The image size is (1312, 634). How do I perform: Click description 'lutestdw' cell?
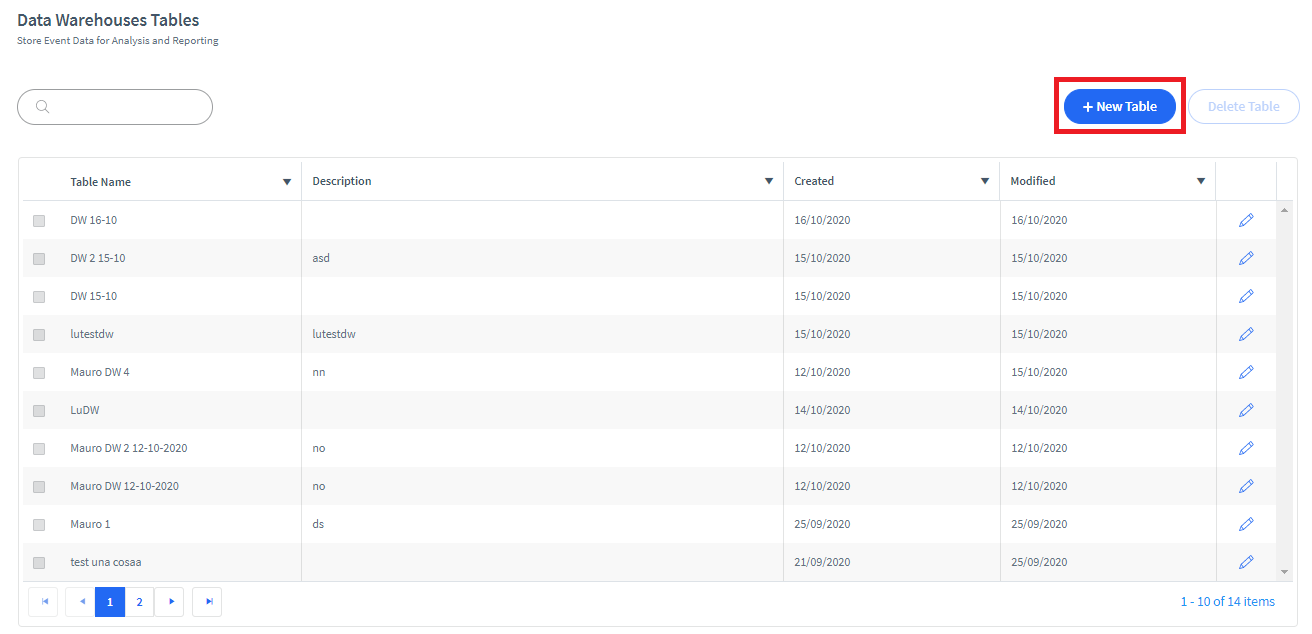point(334,334)
